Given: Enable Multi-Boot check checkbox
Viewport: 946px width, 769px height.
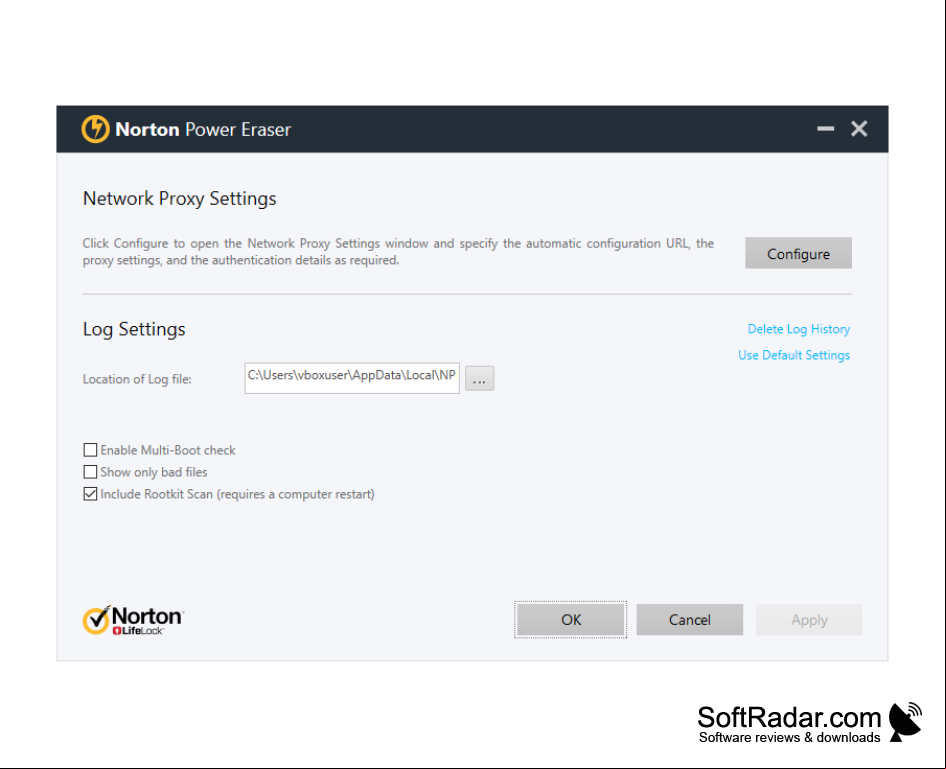Looking at the screenshot, I should tap(90, 450).
